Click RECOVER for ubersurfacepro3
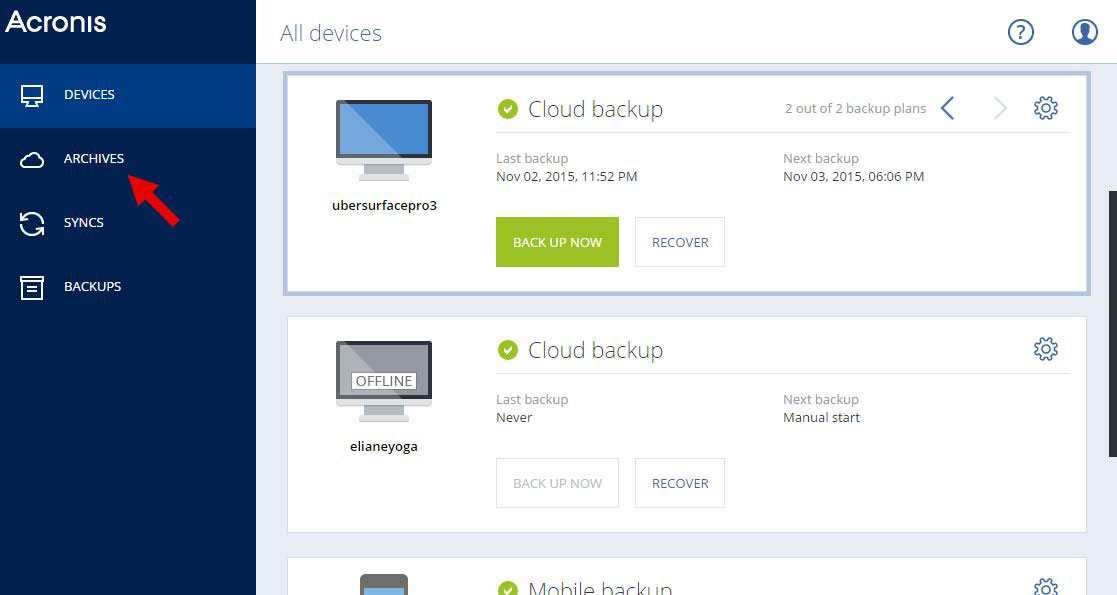1117x595 pixels. (680, 242)
